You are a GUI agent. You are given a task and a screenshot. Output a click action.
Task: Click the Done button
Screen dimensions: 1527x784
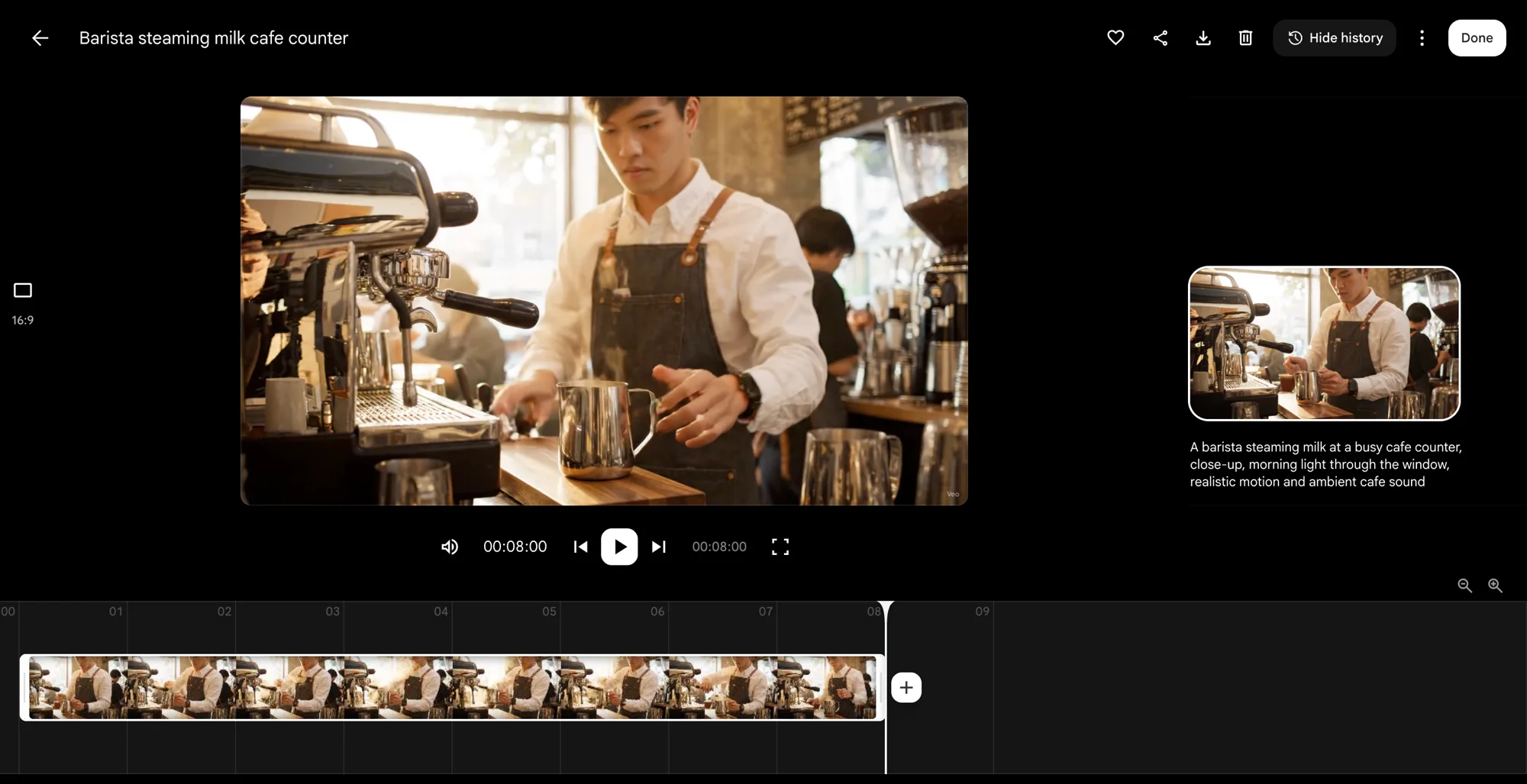1477,38
